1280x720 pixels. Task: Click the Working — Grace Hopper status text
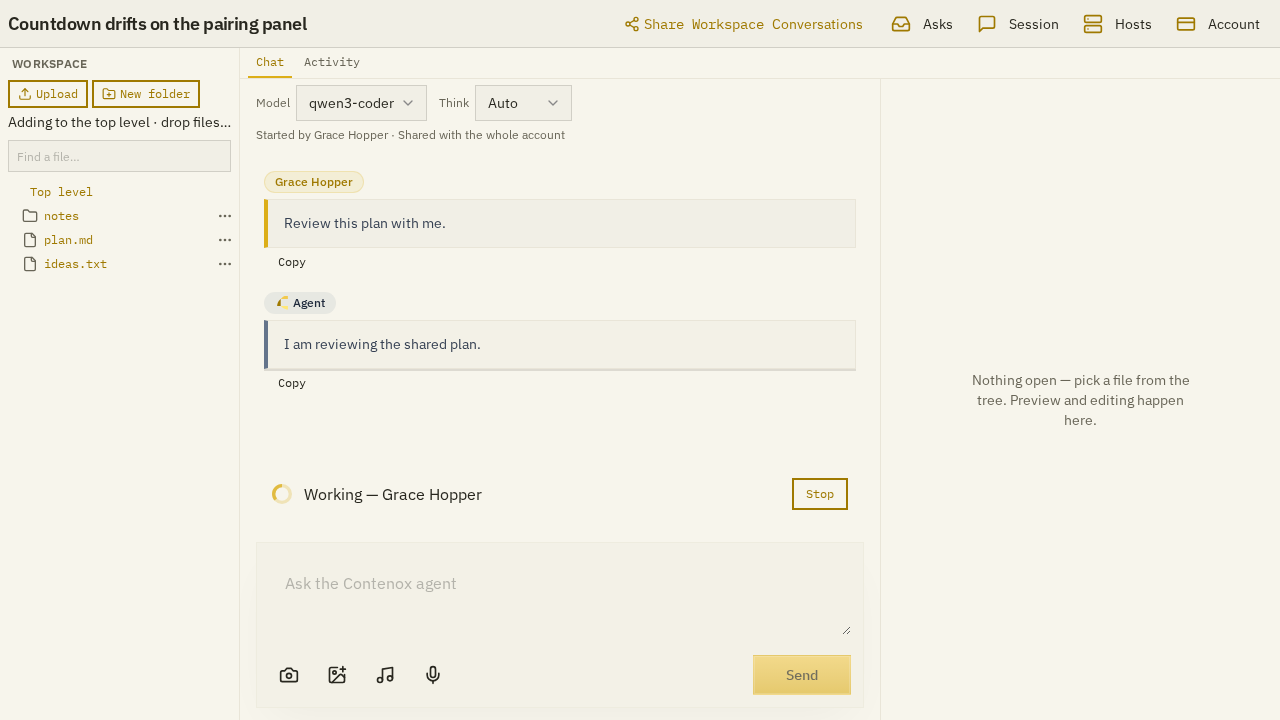coord(393,494)
